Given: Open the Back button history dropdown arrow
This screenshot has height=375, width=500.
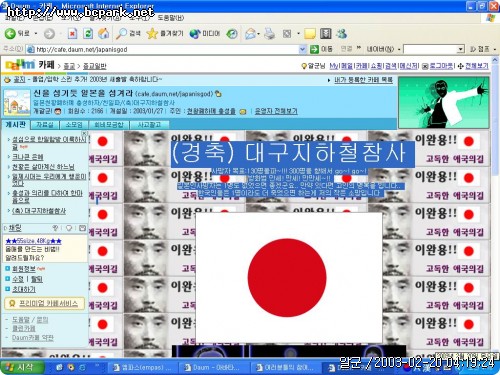Looking at the screenshot, I should pos(36,34).
